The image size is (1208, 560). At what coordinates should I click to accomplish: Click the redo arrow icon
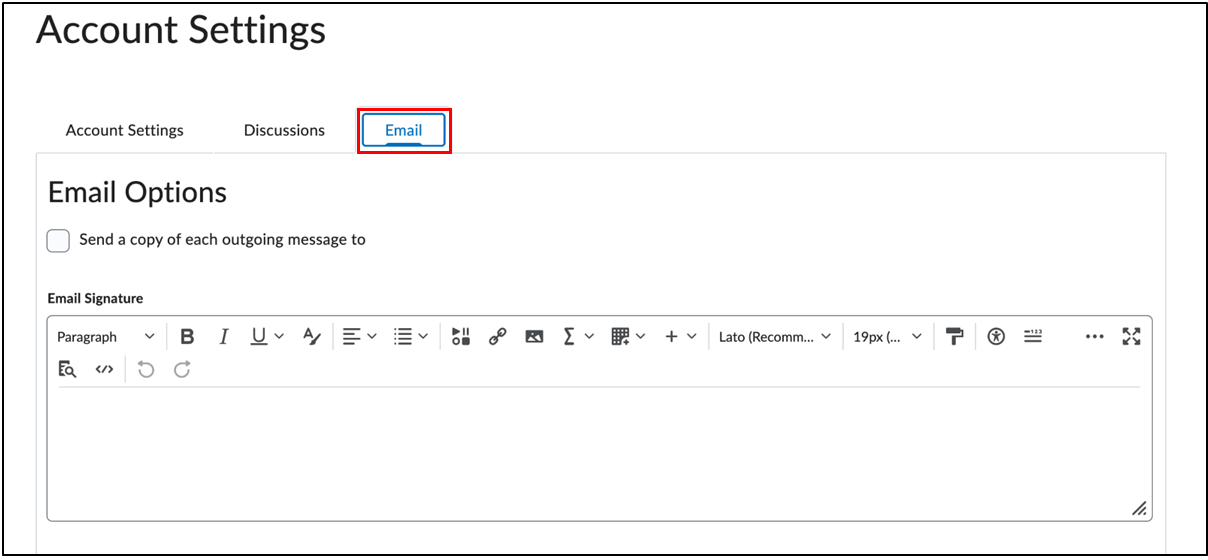click(x=182, y=370)
